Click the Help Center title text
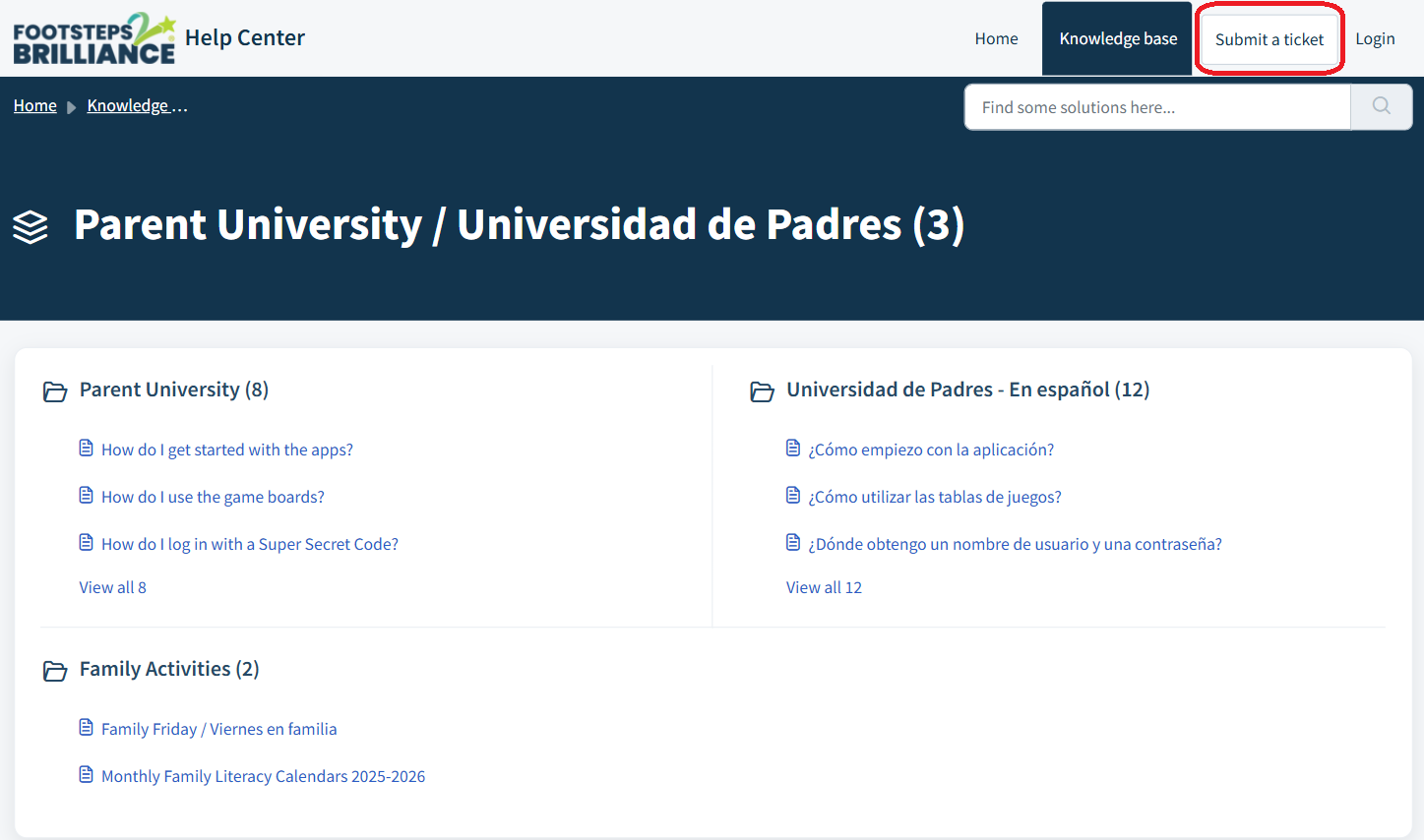1424x840 pixels. (x=245, y=37)
